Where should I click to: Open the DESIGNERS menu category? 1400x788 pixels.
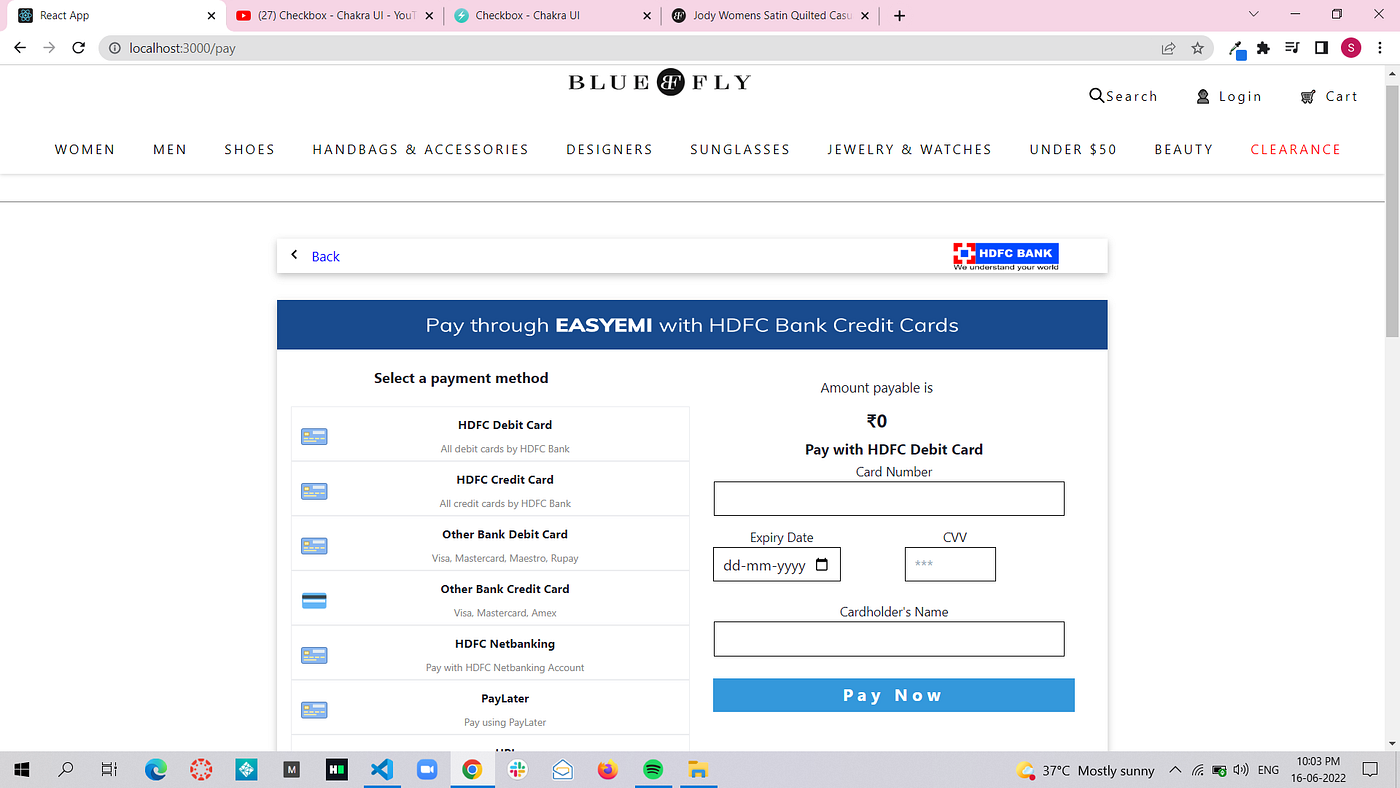point(609,149)
